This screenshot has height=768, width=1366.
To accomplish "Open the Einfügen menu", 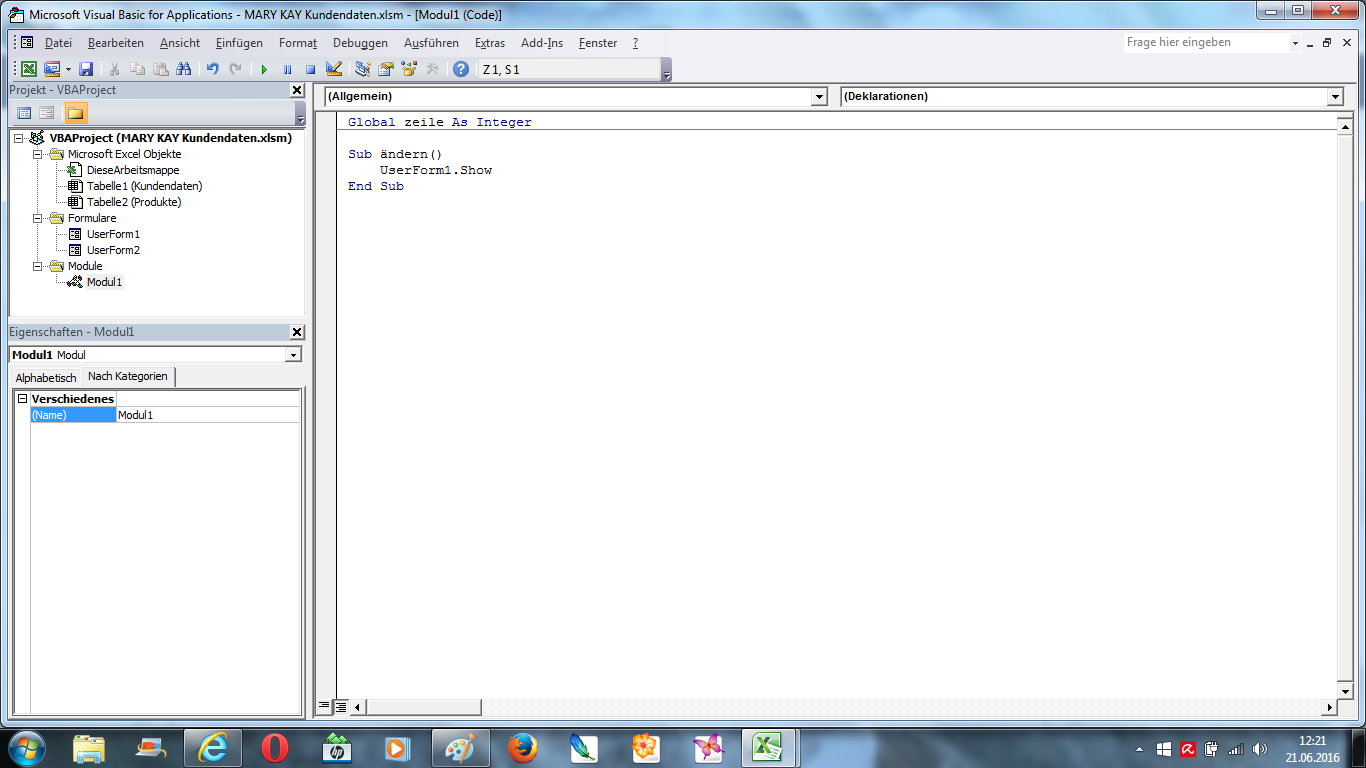I will coord(239,43).
